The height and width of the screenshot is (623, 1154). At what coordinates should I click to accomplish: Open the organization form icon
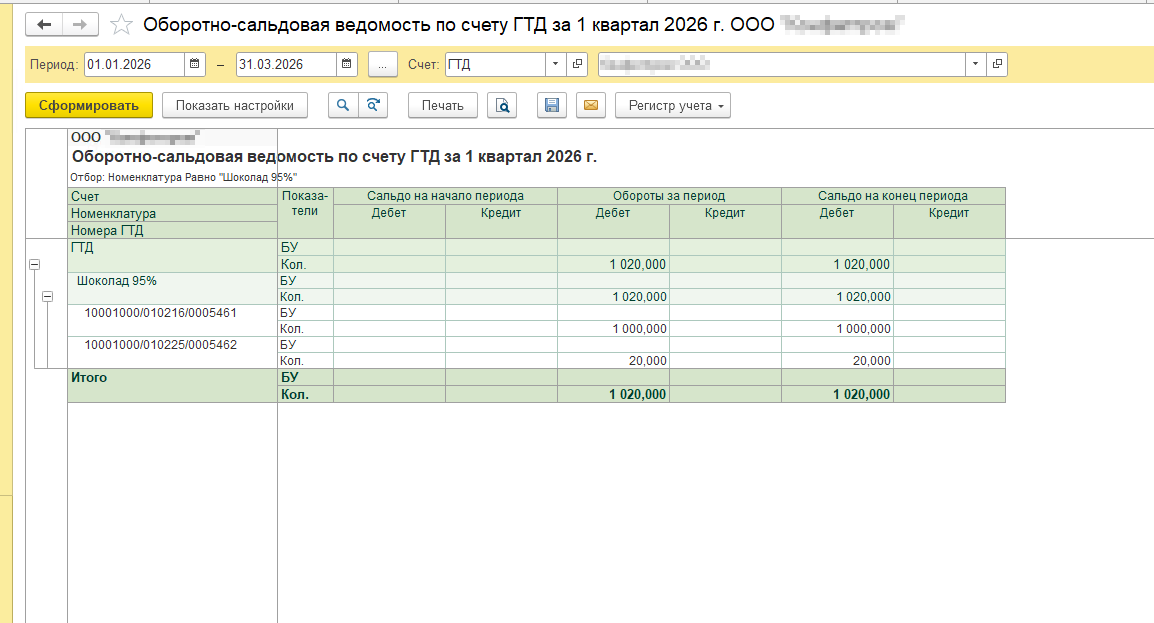pos(997,64)
